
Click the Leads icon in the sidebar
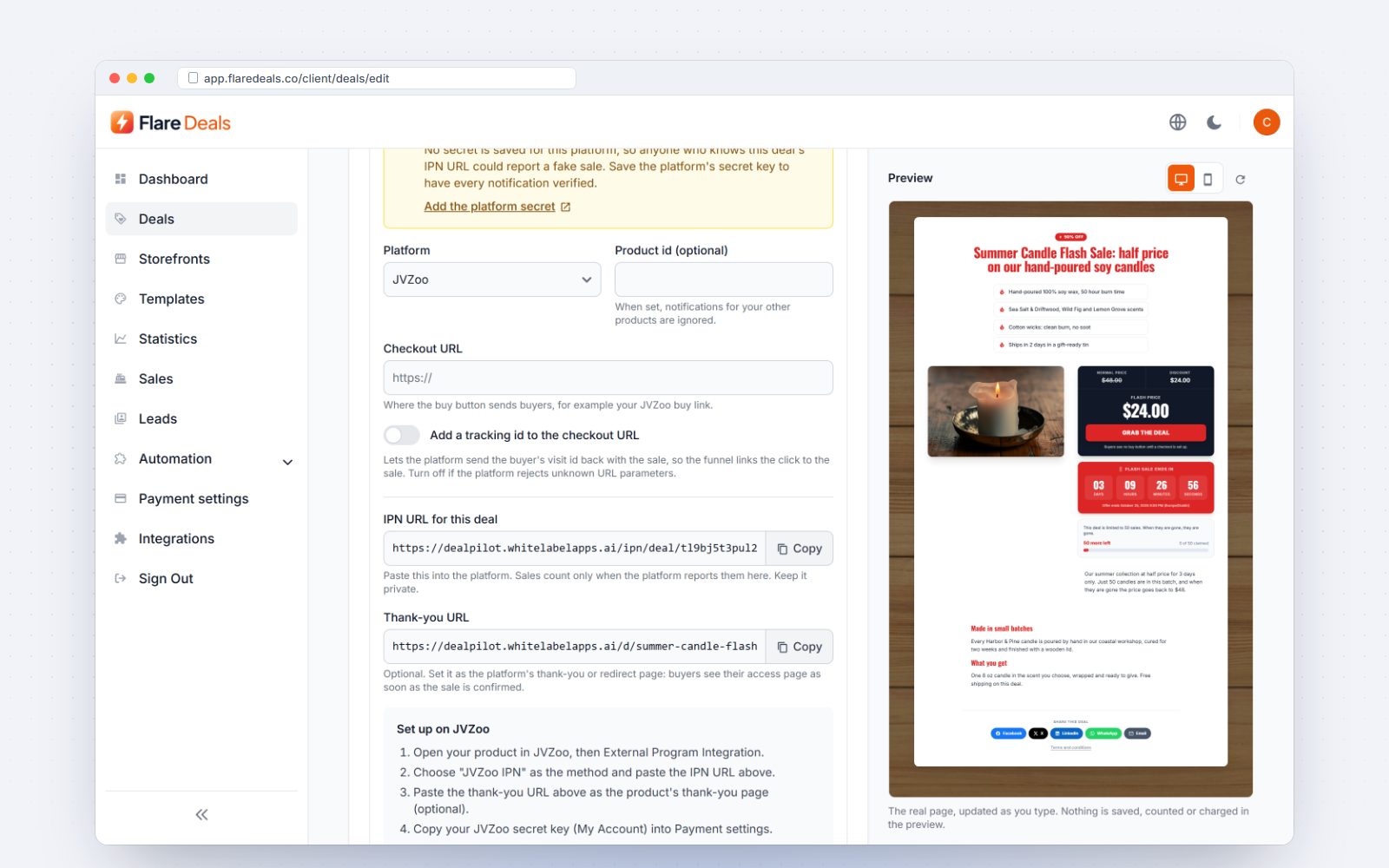tap(121, 418)
